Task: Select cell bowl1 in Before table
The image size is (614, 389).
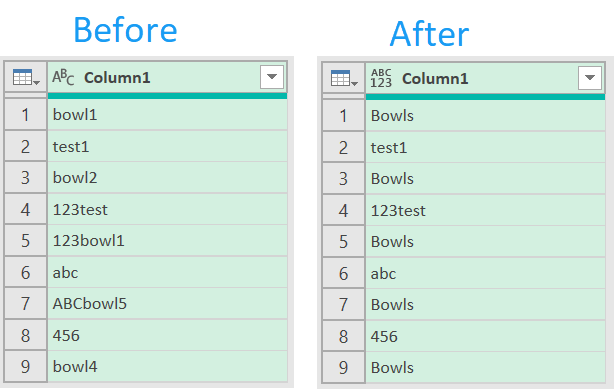Action: 167,115
